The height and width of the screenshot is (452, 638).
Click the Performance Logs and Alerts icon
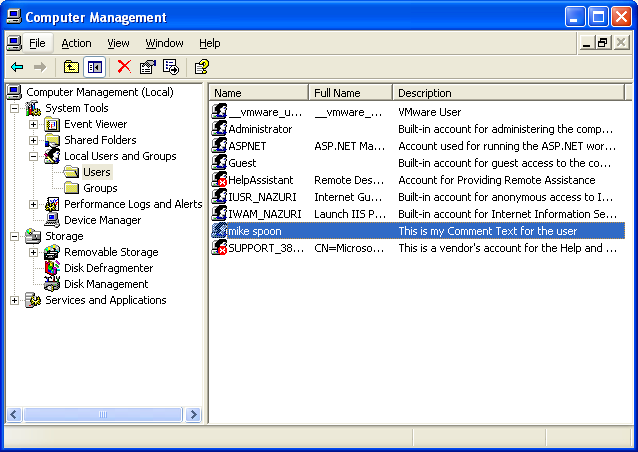point(52,204)
